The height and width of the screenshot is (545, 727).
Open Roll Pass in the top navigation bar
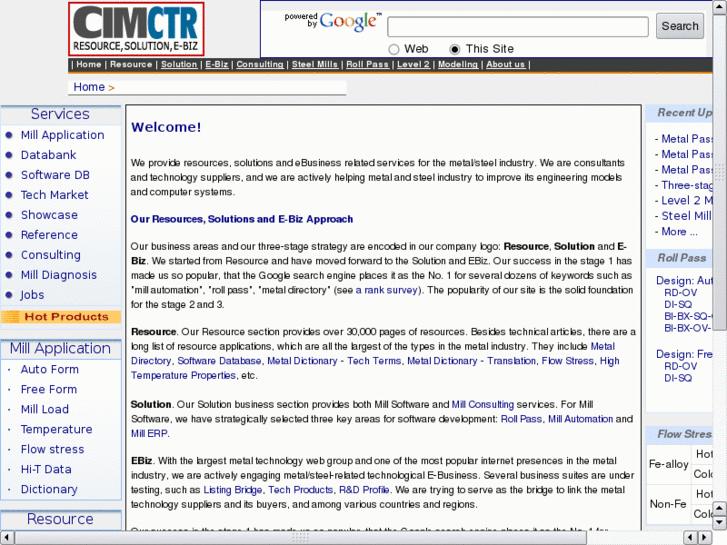pyautogui.click(x=367, y=64)
